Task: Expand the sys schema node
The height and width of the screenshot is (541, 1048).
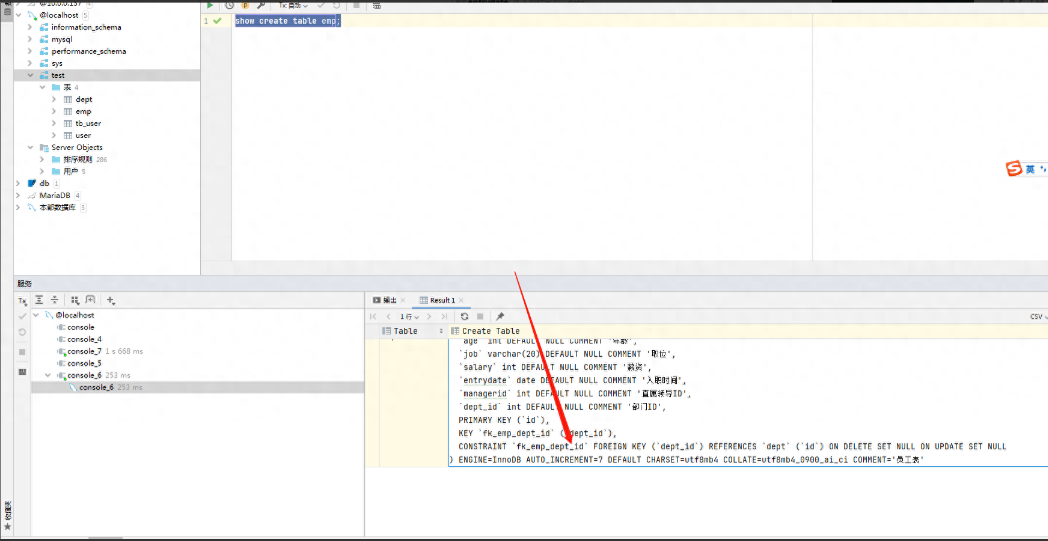Action: (x=30, y=64)
